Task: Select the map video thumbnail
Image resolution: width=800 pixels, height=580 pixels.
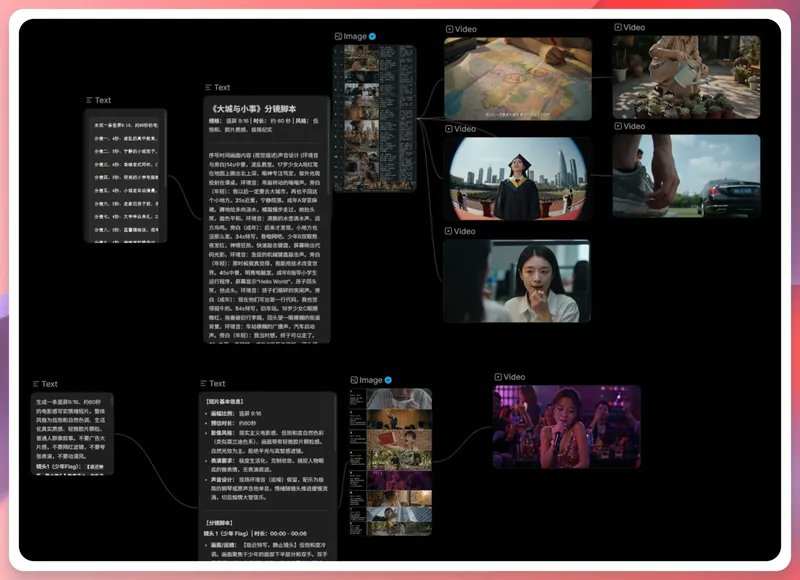Action: 518,79
